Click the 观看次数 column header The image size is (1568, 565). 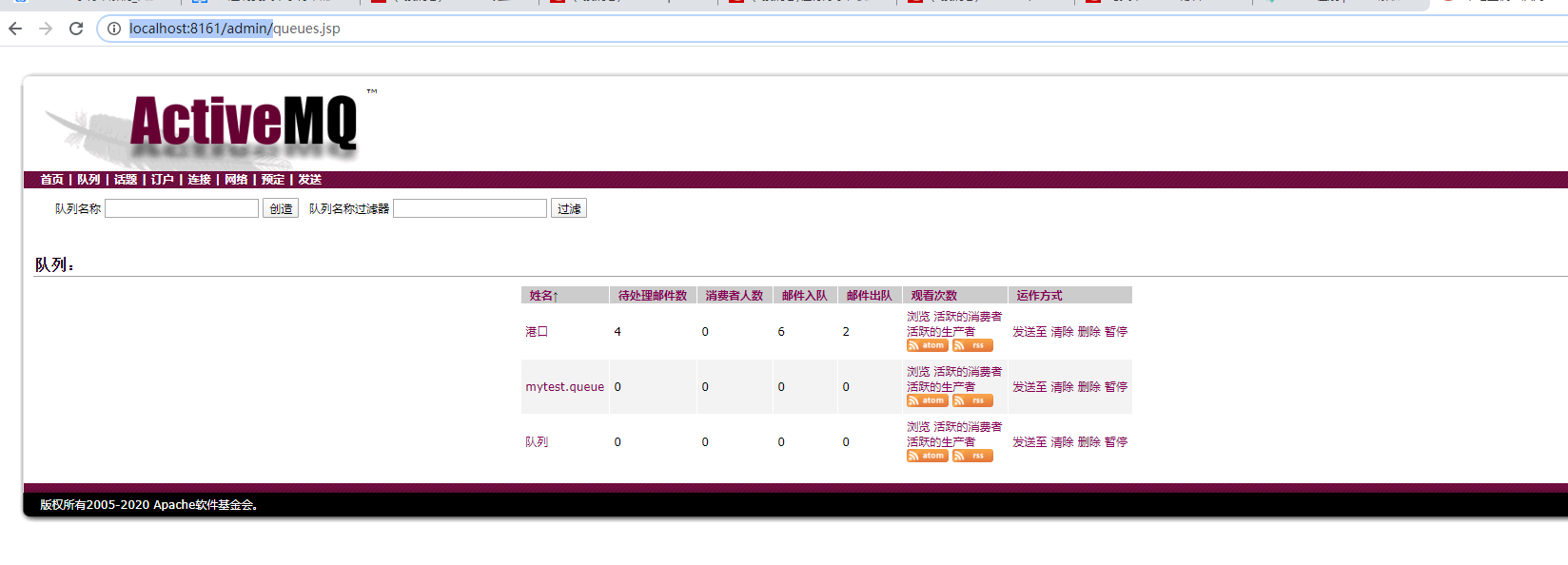[934, 296]
